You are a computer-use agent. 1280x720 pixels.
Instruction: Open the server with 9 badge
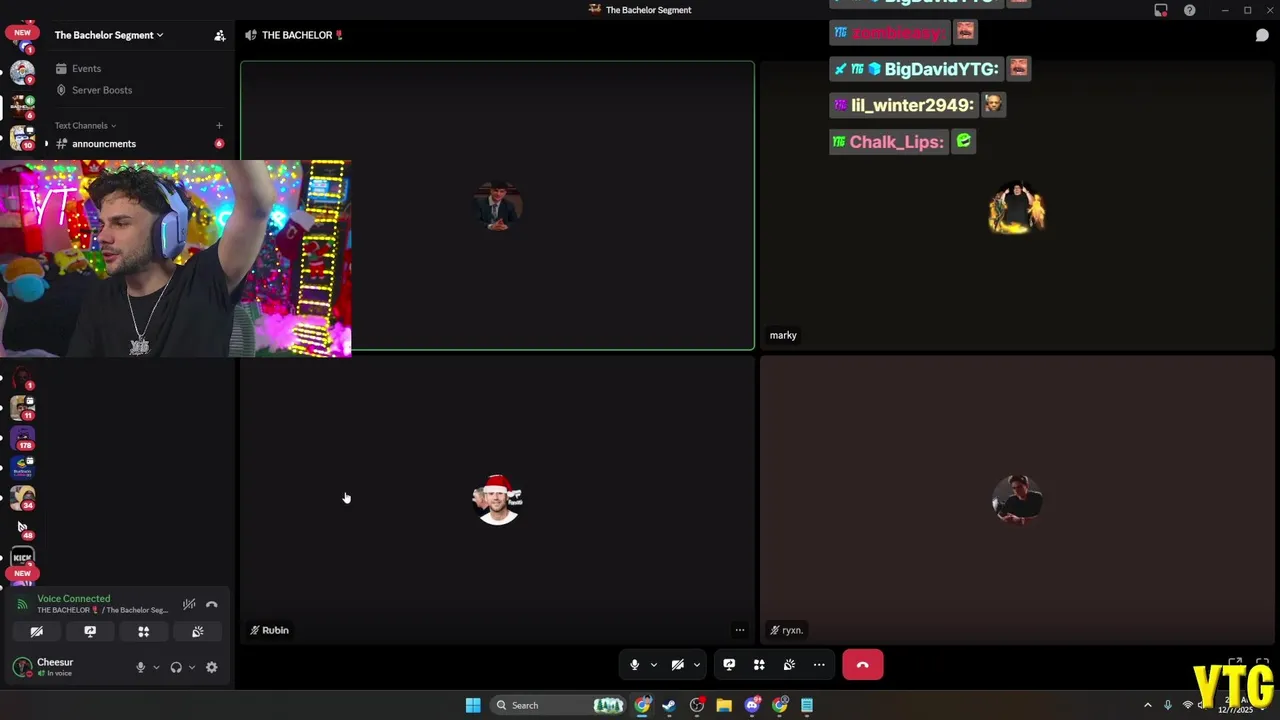(22, 72)
